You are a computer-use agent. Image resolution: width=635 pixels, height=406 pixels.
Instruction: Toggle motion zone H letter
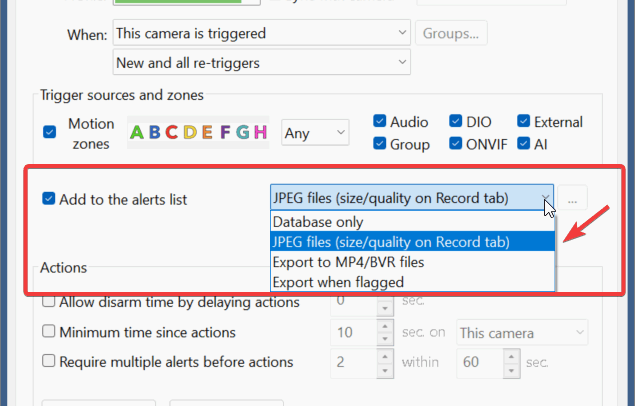(259, 132)
